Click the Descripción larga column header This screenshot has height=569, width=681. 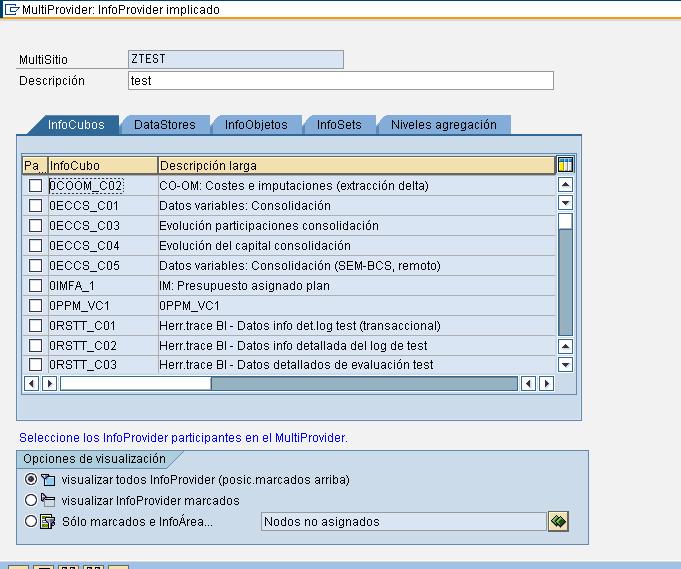pos(355,165)
